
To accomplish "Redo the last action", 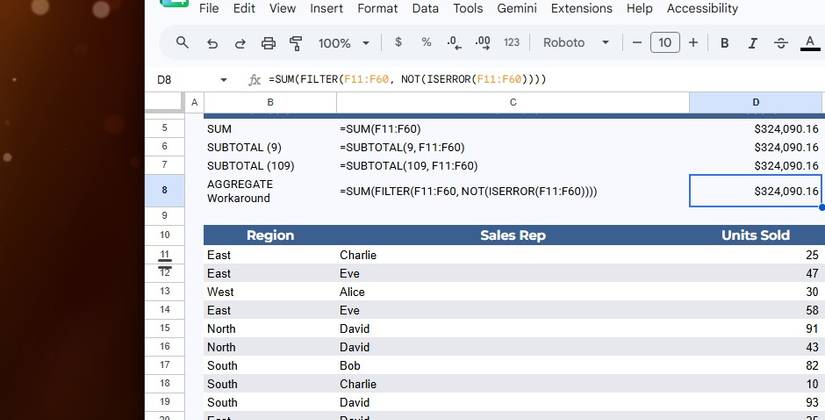I will (240, 43).
